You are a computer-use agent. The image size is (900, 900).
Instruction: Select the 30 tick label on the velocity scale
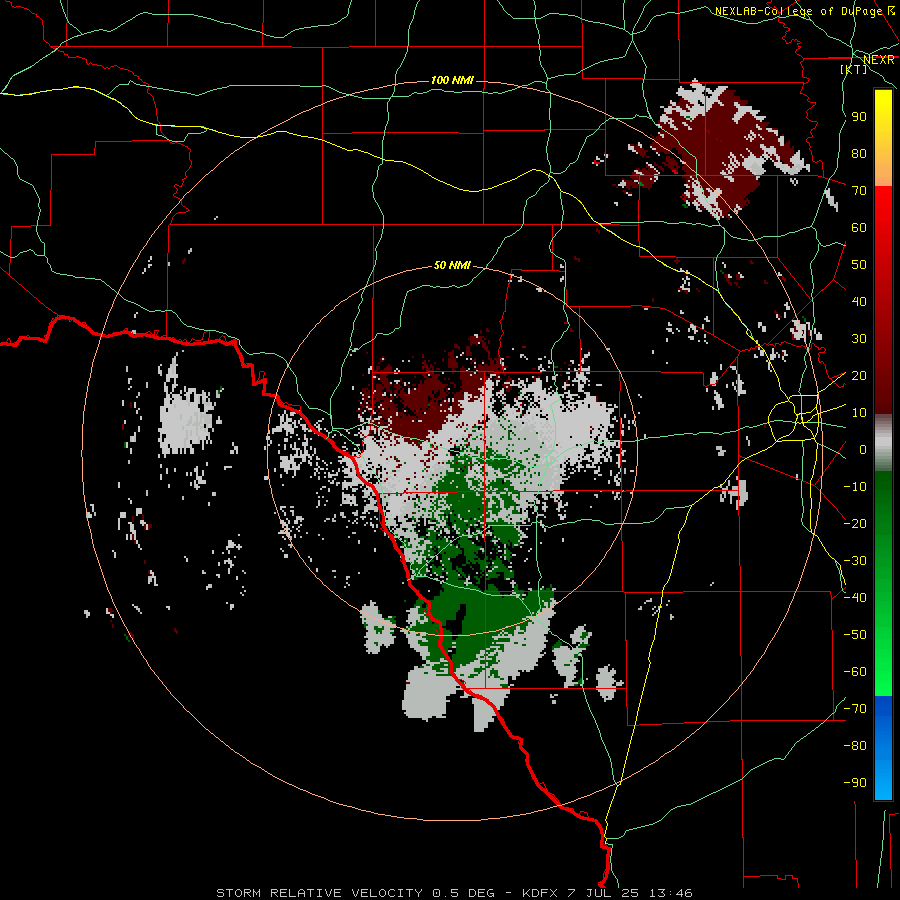859,339
